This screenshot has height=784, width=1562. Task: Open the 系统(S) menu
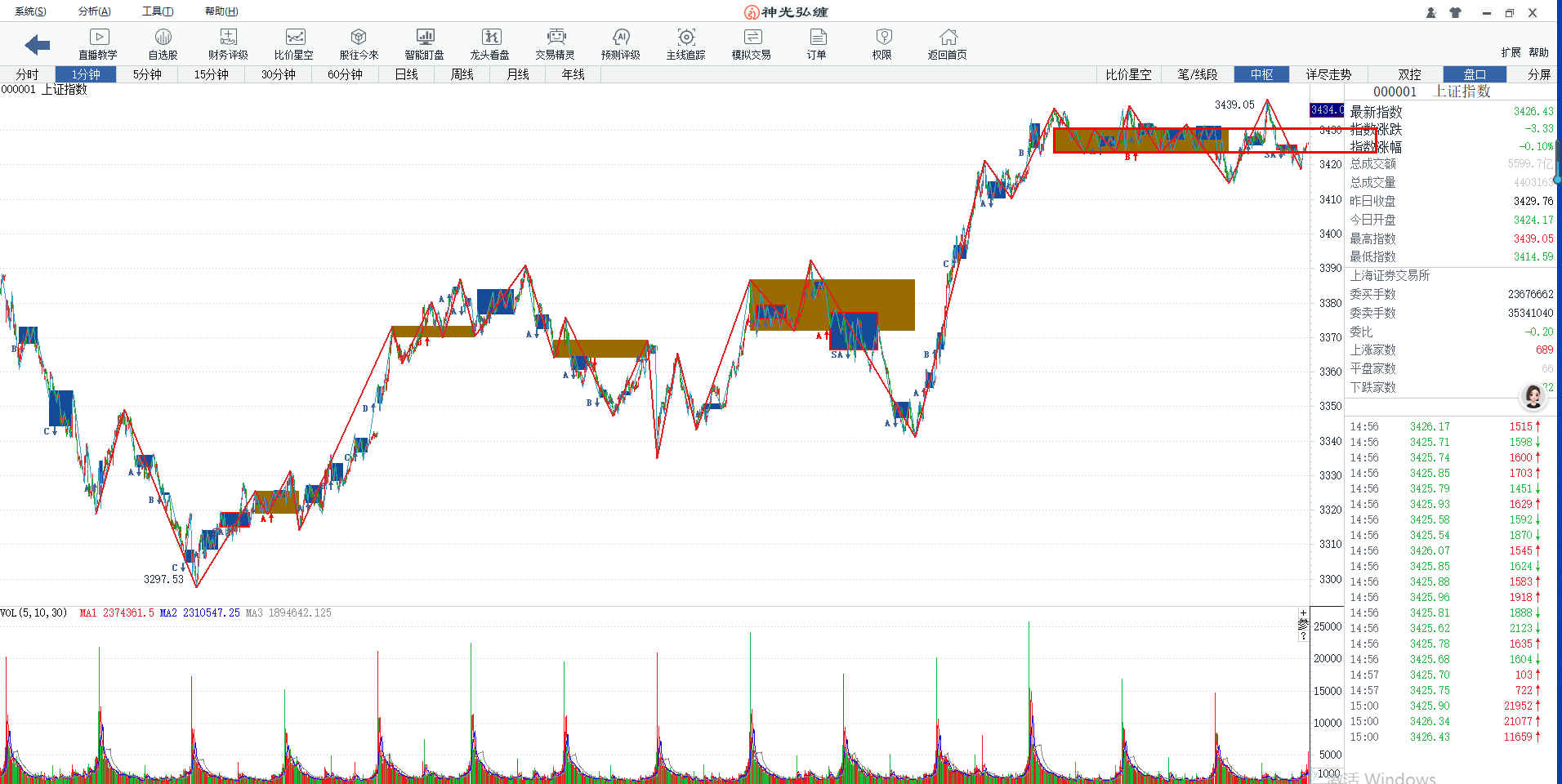coord(30,11)
